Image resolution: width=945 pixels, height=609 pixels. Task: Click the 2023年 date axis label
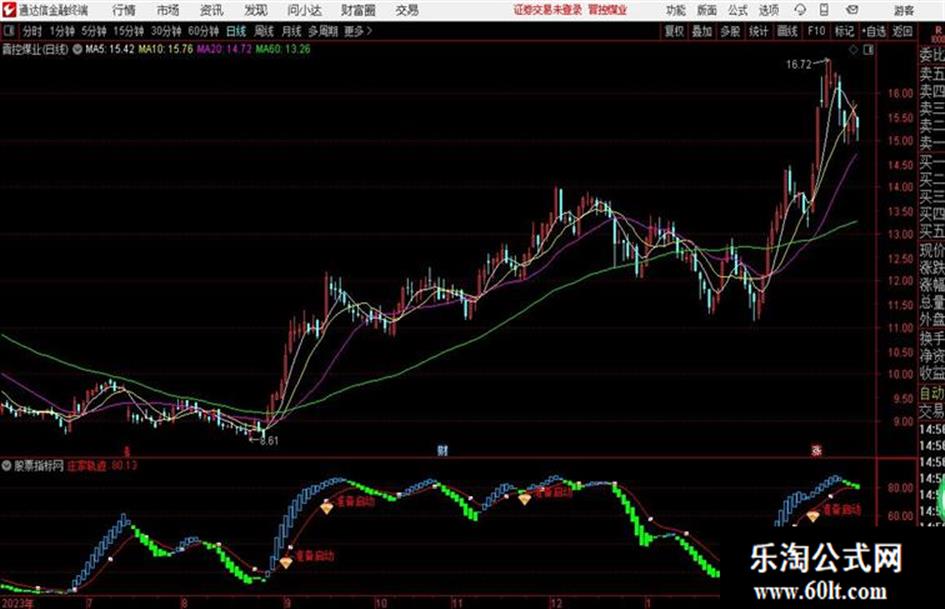click(x=18, y=603)
